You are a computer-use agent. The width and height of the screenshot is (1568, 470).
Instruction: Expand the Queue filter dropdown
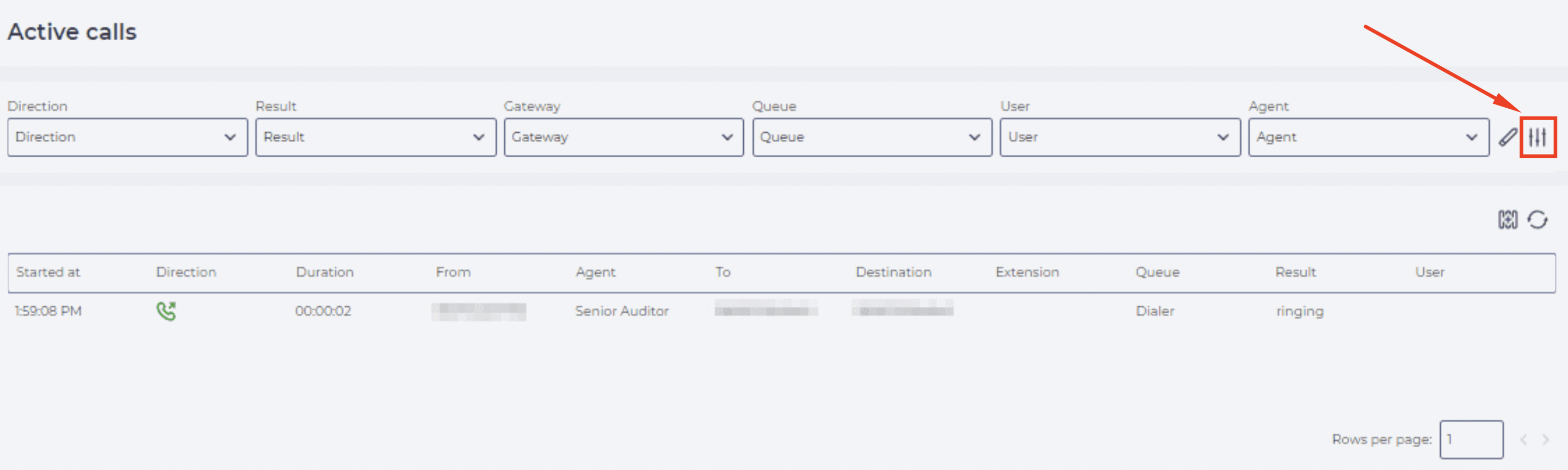[872, 137]
